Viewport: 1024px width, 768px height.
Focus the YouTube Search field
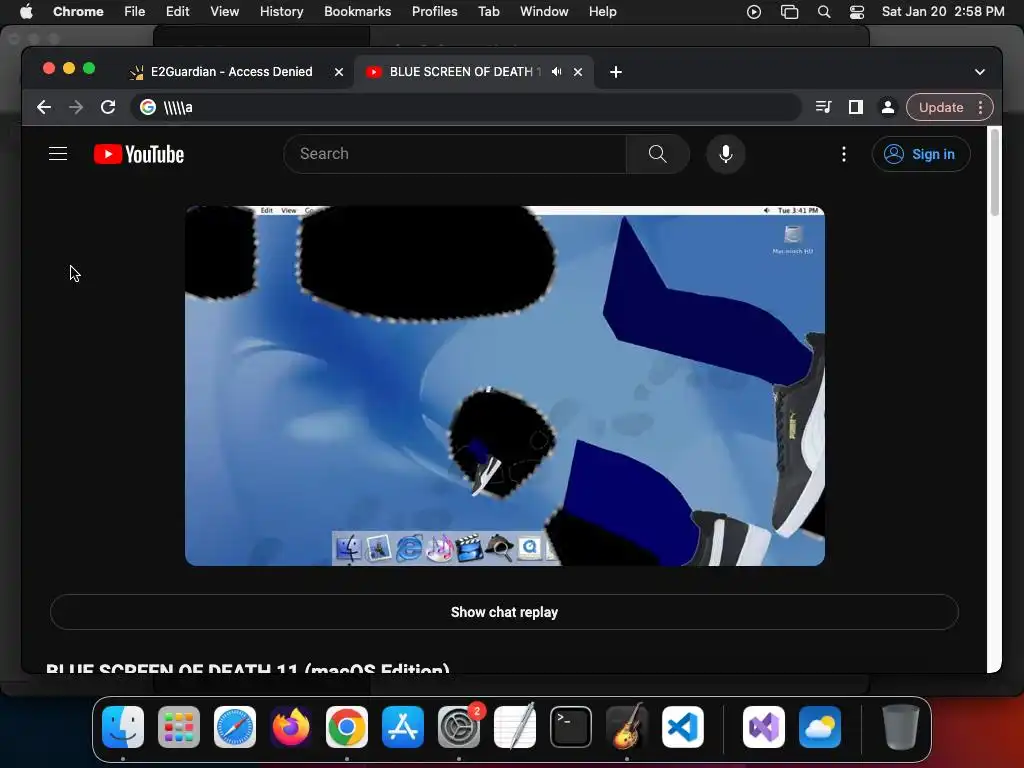[455, 154]
